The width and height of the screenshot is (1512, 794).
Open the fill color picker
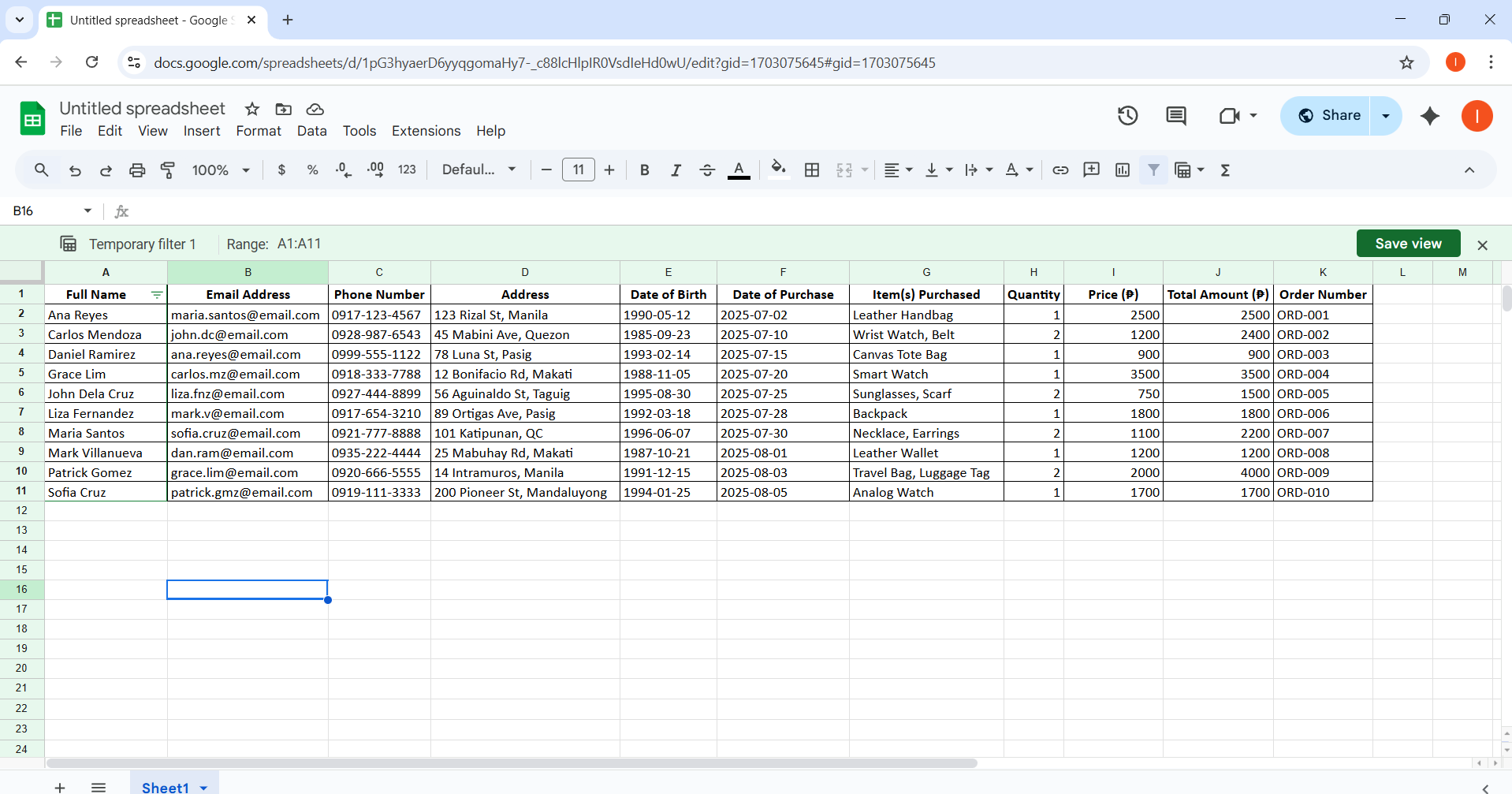tap(778, 170)
